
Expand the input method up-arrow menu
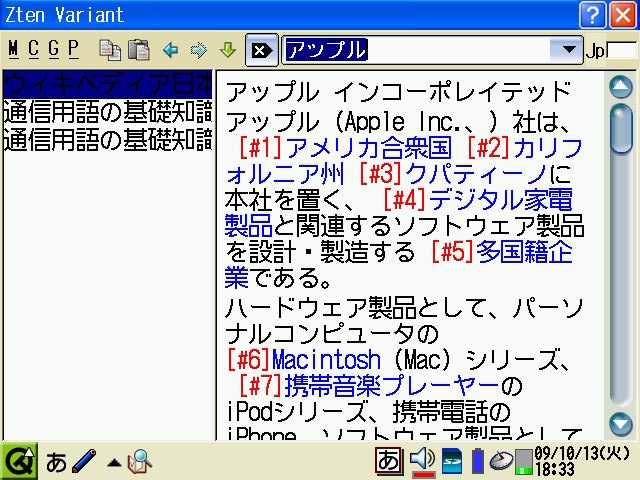click(x=114, y=462)
